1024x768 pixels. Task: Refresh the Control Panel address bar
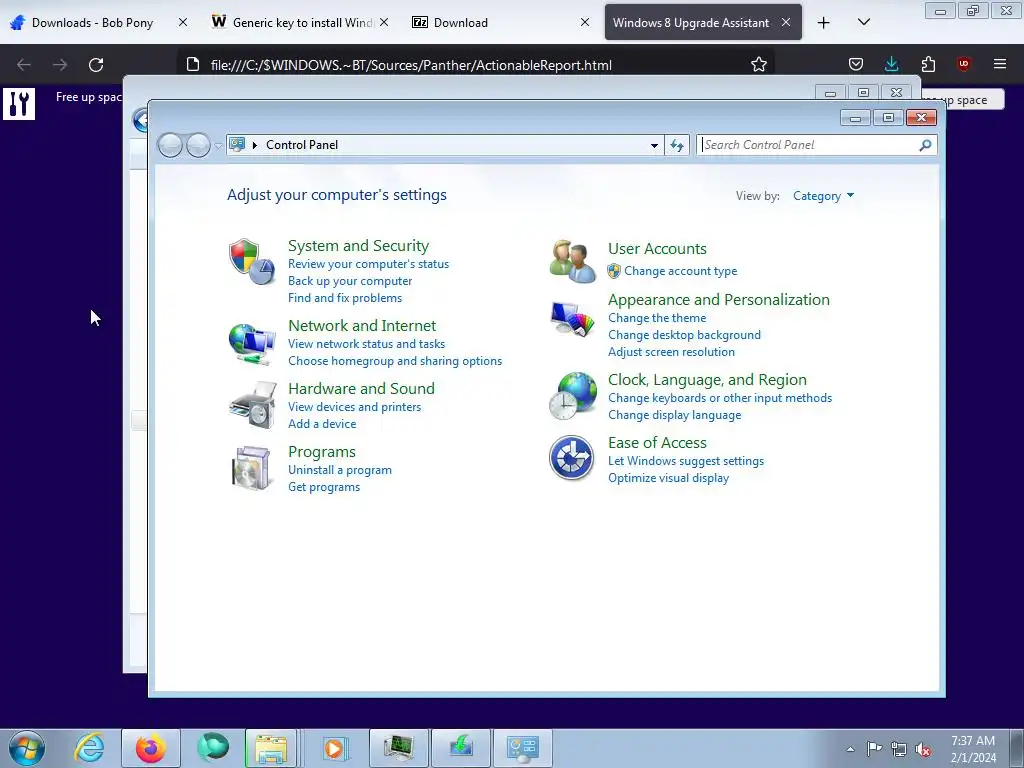[x=677, y=145]
